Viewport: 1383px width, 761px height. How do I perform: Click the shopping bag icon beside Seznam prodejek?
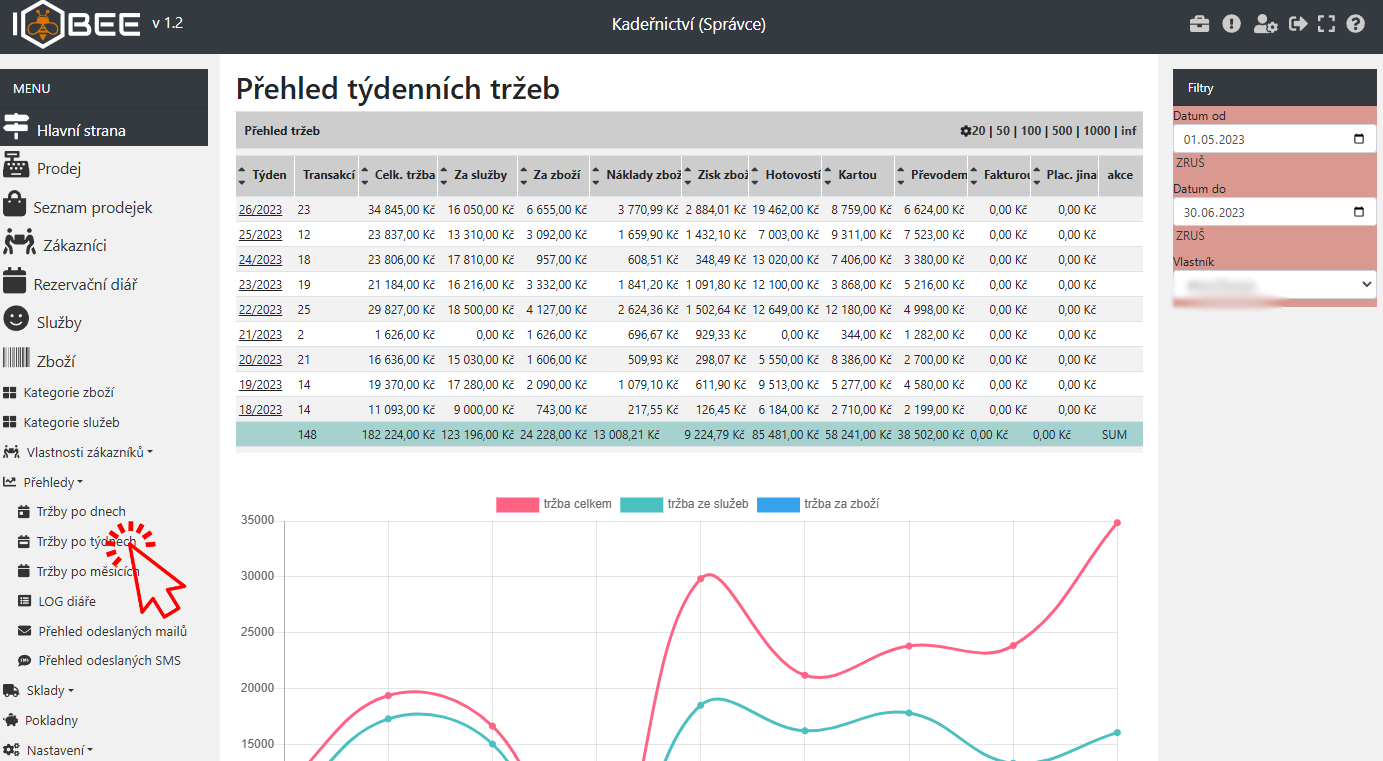coord(15,205)
